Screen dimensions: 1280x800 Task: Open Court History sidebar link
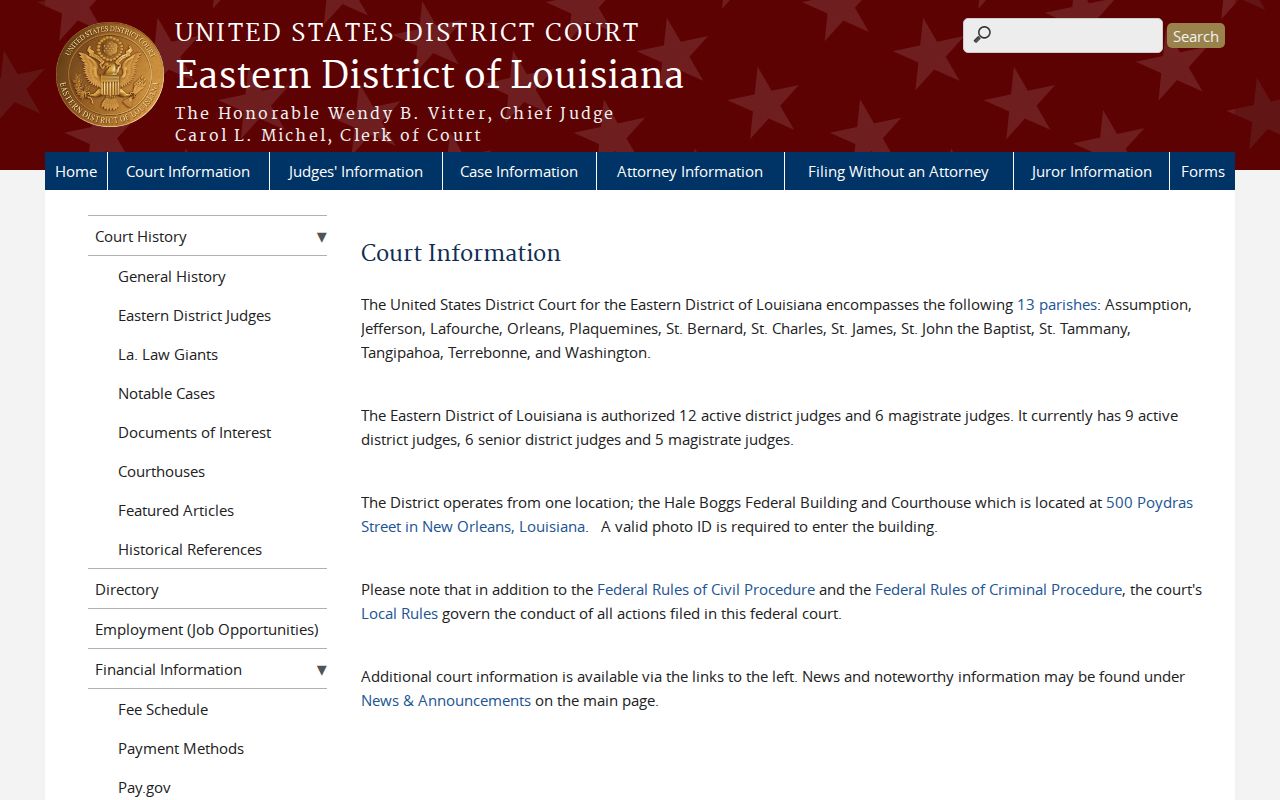click(141, 237)
